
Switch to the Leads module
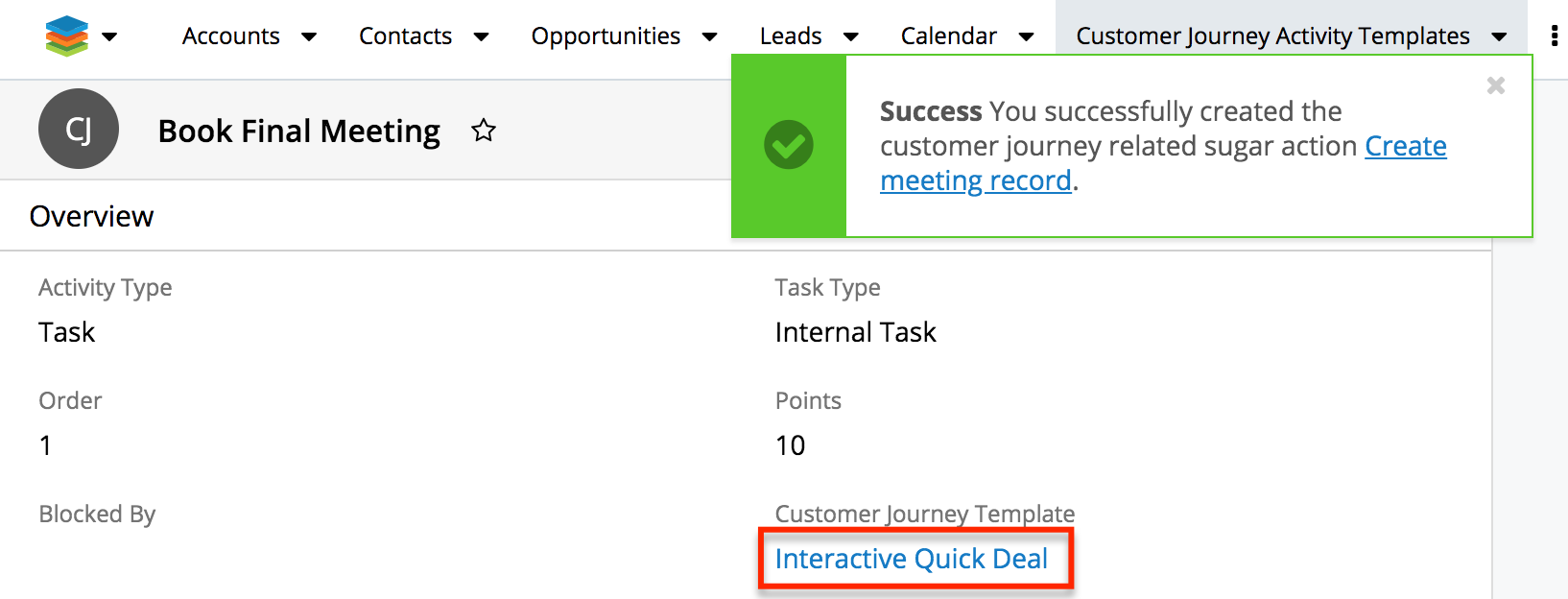tap(791, 36)
